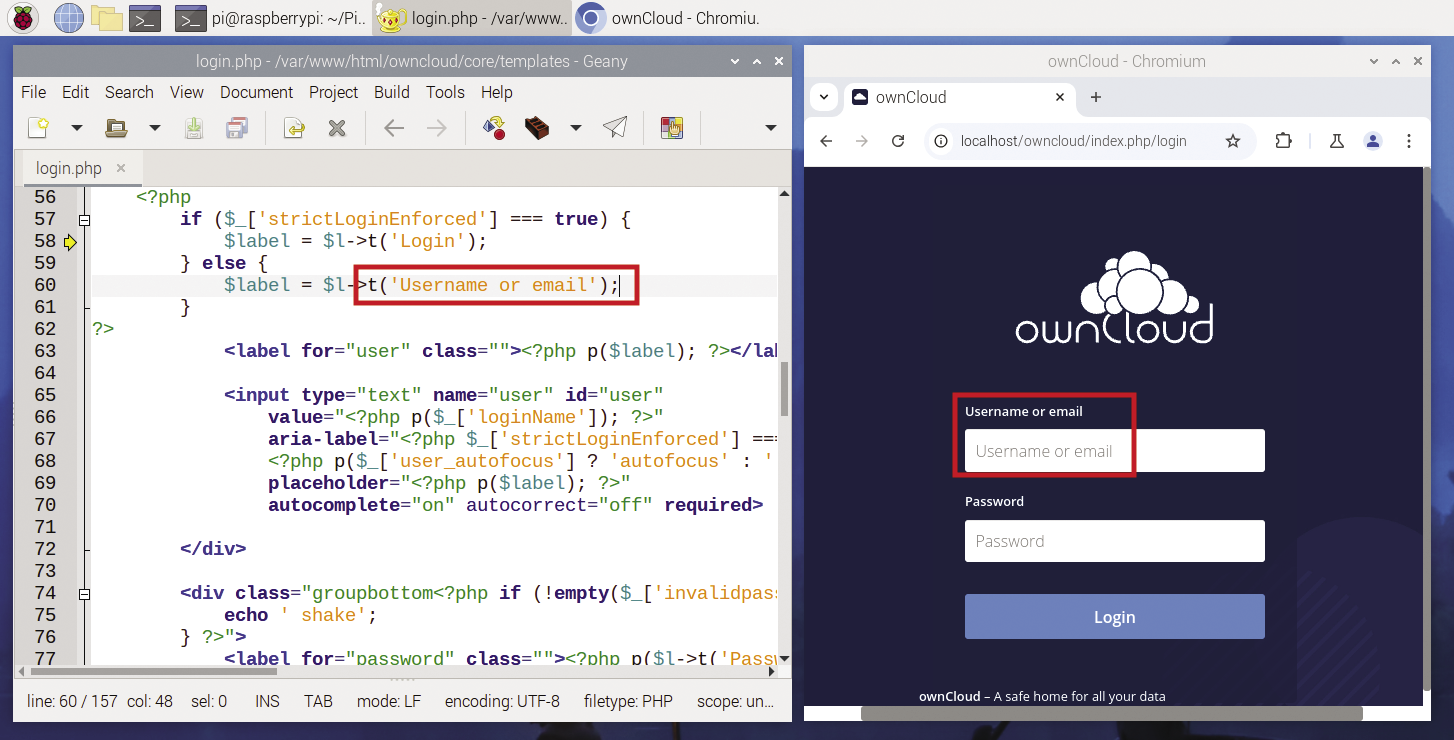View site information icon in address bar
Image resolution: width=1454 pixels, height=740 pixels.
[940, 141]
